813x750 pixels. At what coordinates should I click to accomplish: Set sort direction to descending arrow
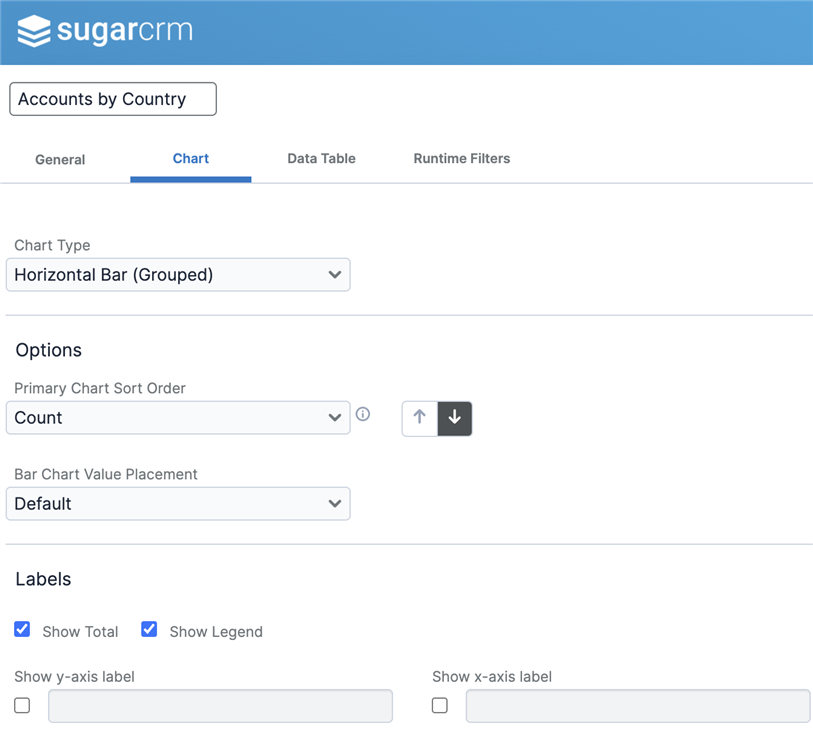point(455,418)
